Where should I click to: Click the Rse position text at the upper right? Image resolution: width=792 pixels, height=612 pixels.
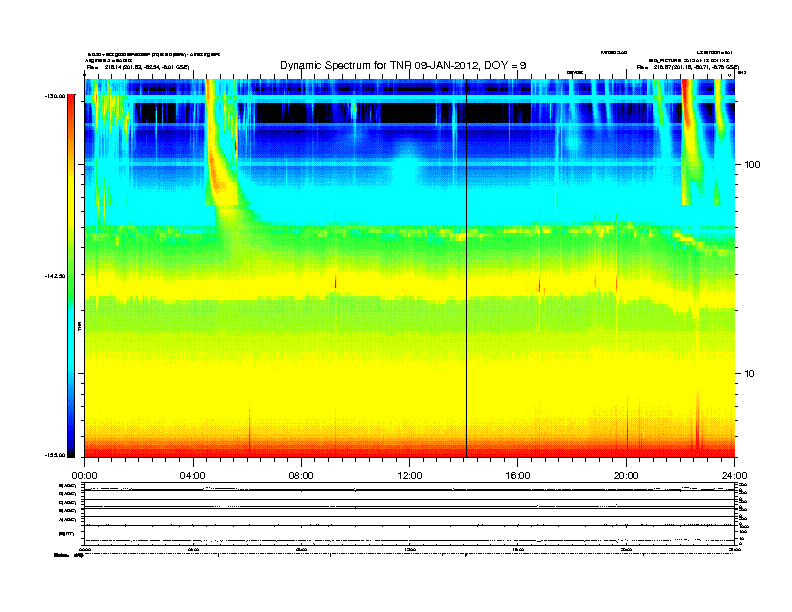click(x=687, y=67)
